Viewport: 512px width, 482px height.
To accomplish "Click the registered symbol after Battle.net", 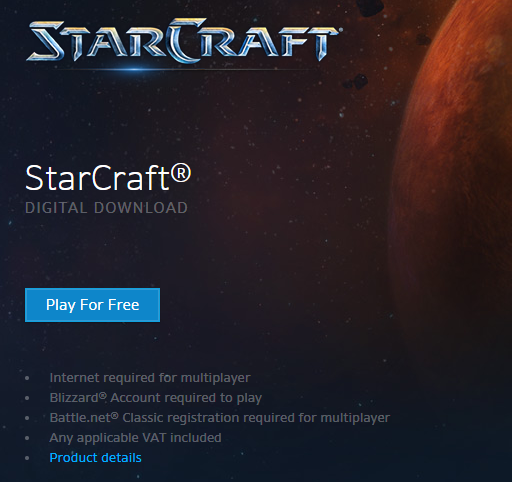I will [115, 416].
